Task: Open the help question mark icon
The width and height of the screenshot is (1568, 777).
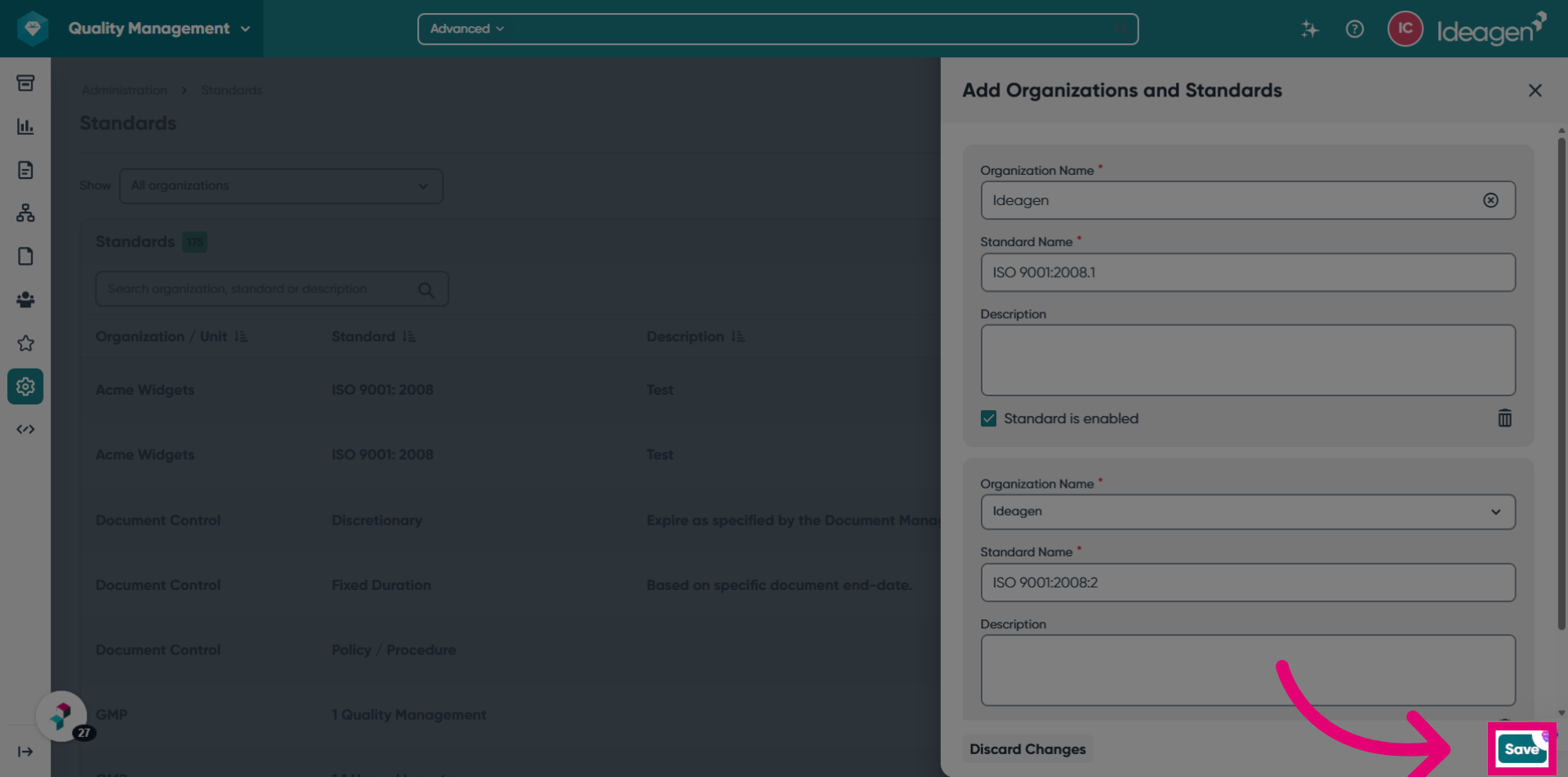Action: coord(1355,29)
